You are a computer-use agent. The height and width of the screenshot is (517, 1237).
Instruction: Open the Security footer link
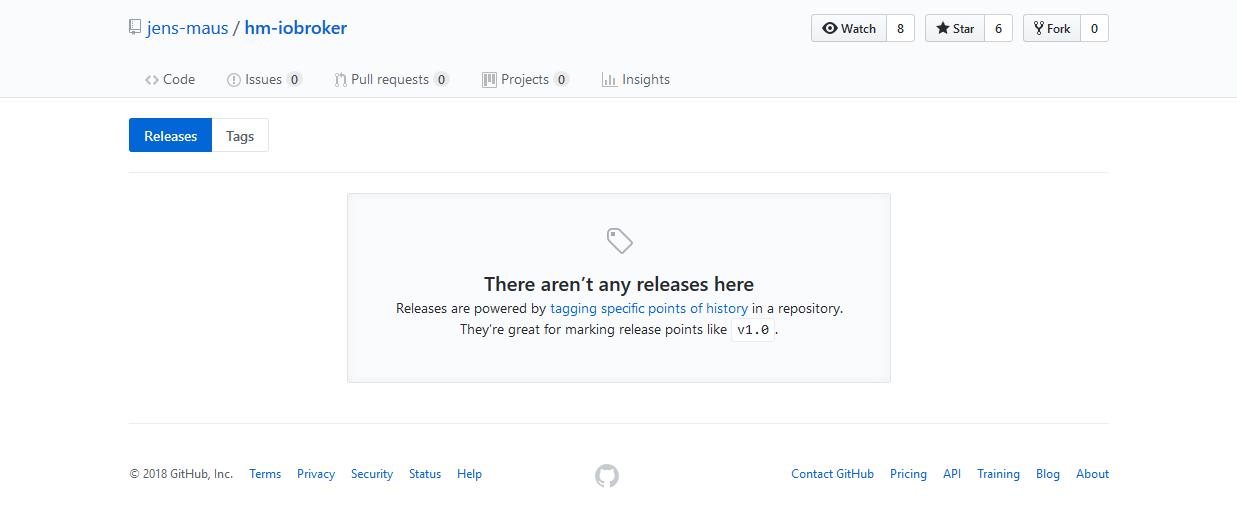[x=372, y=474]
